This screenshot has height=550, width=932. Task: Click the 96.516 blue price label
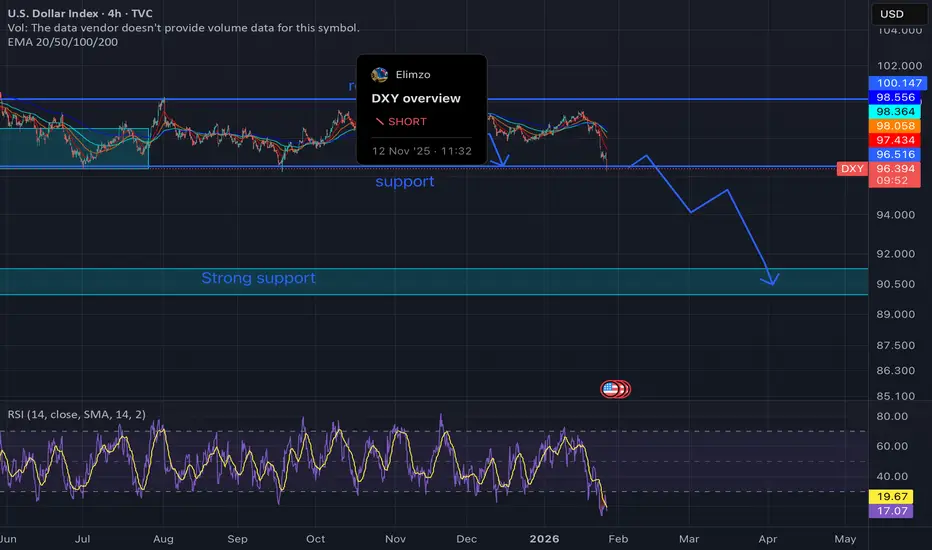click(x=895, y=154)
